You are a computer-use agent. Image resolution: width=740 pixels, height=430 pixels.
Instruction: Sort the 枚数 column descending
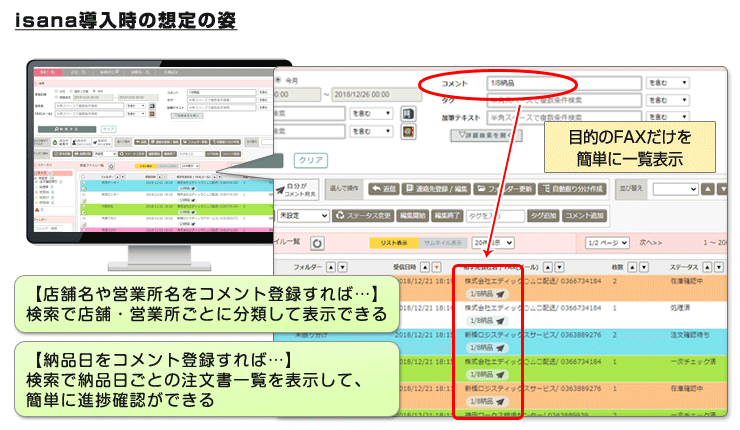tap(644, 267)
